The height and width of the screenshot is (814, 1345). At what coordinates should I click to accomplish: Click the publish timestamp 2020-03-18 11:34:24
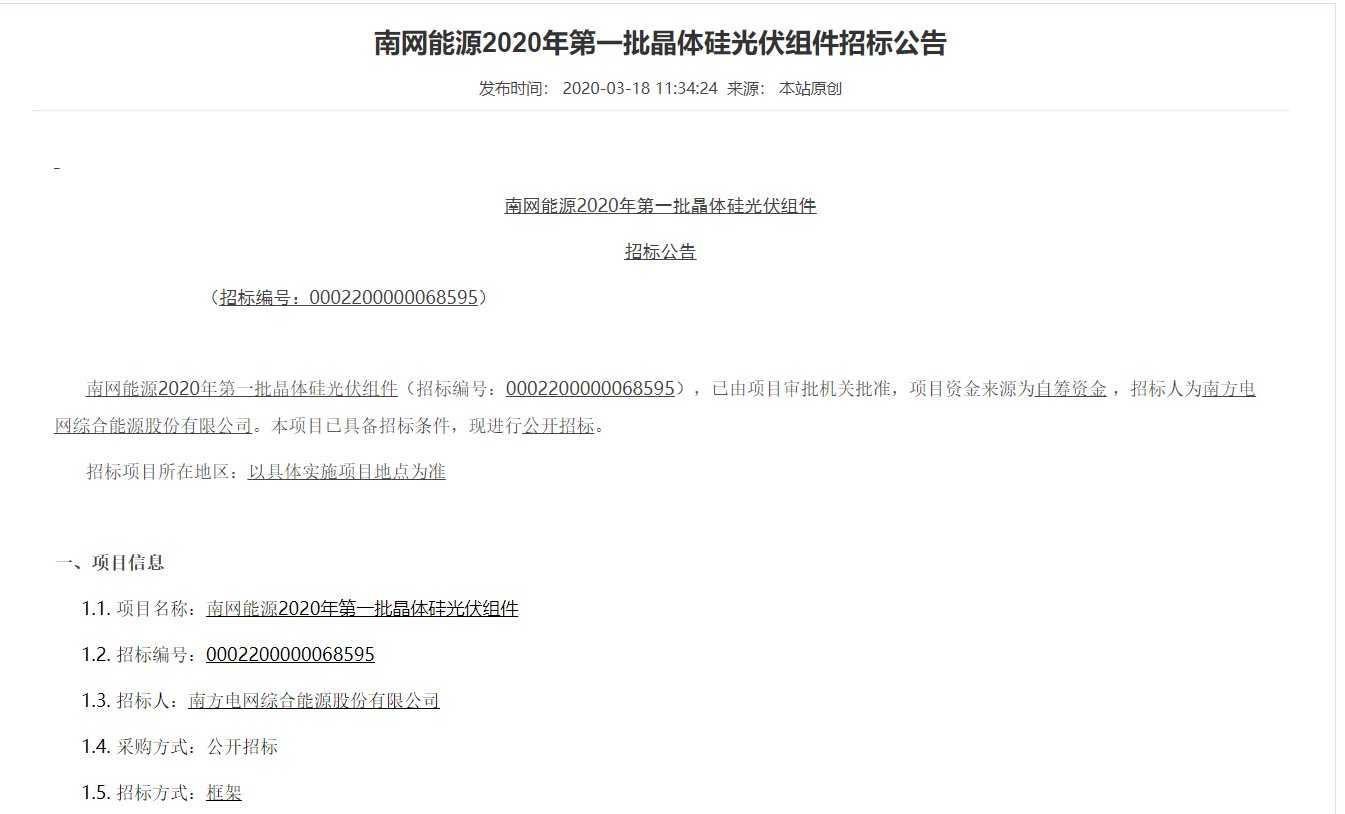click(x=640, y=88)
